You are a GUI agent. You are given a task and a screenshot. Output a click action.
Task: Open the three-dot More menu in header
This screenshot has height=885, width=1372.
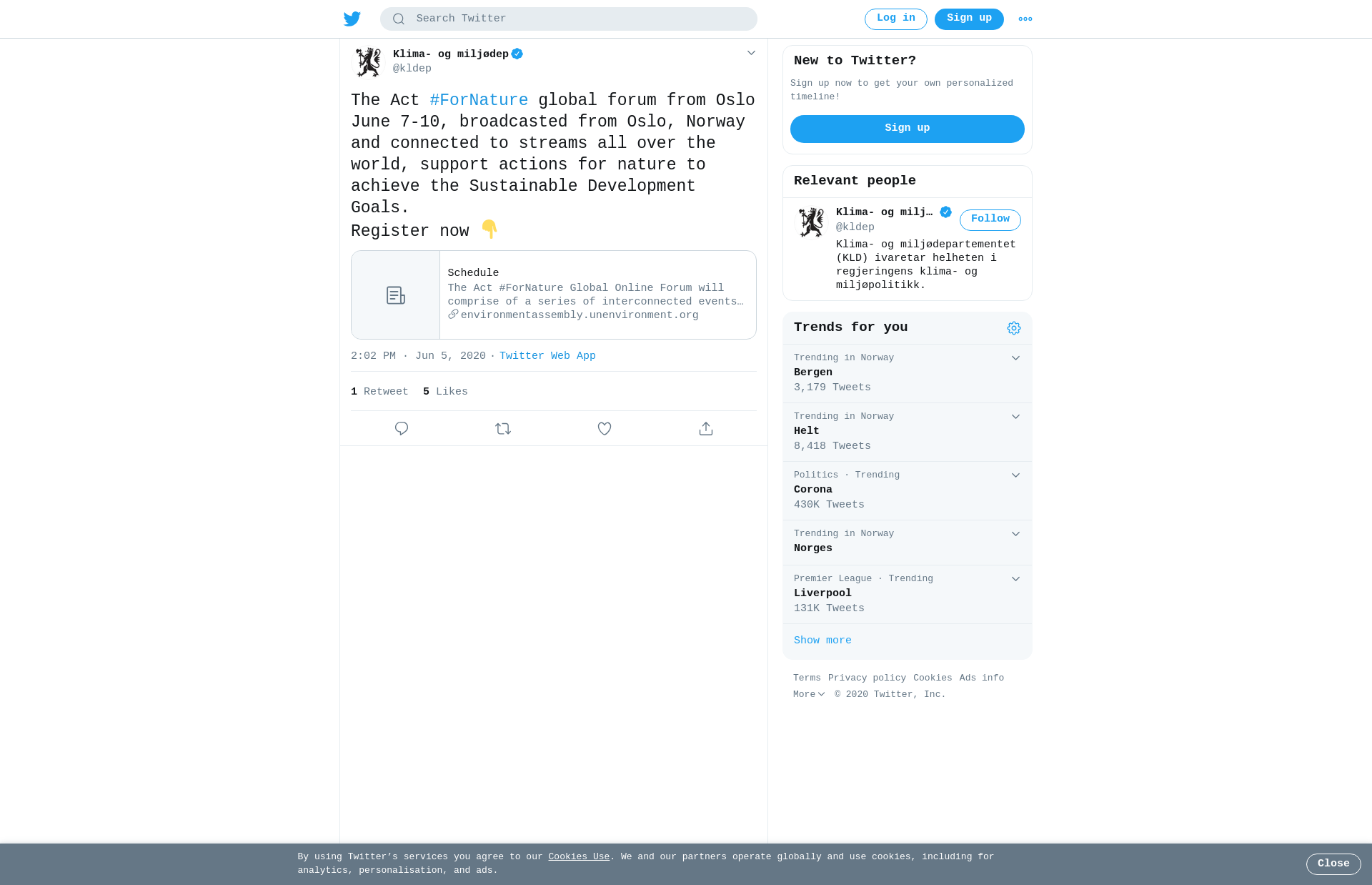click(x=1025, y=19)
